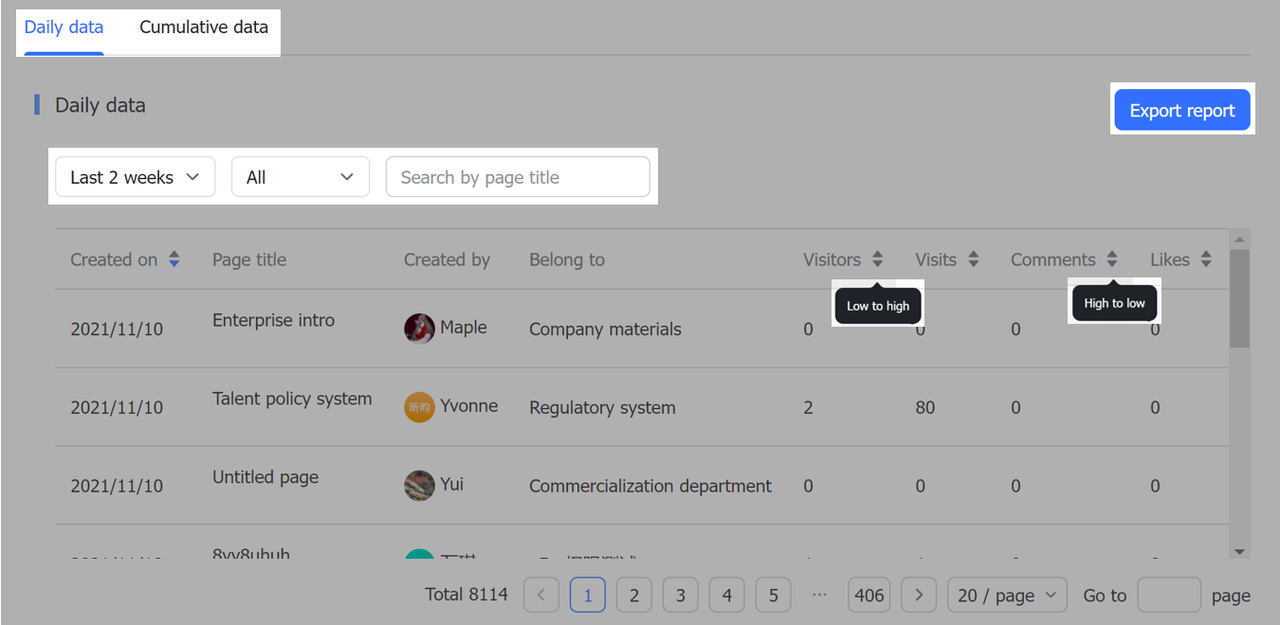Click the Search by page title field
This screenshot has width=1280, height=625.
(x=517, y=177)
